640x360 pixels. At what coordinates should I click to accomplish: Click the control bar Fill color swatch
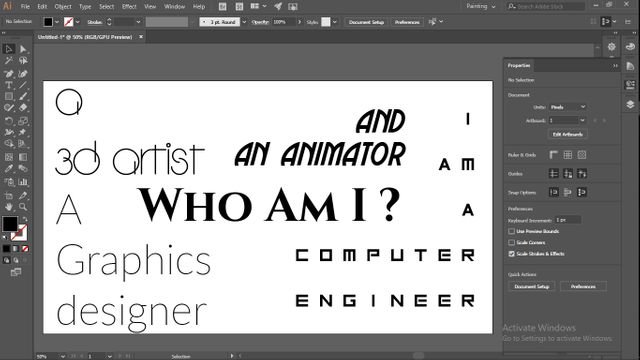click(48, 22)
